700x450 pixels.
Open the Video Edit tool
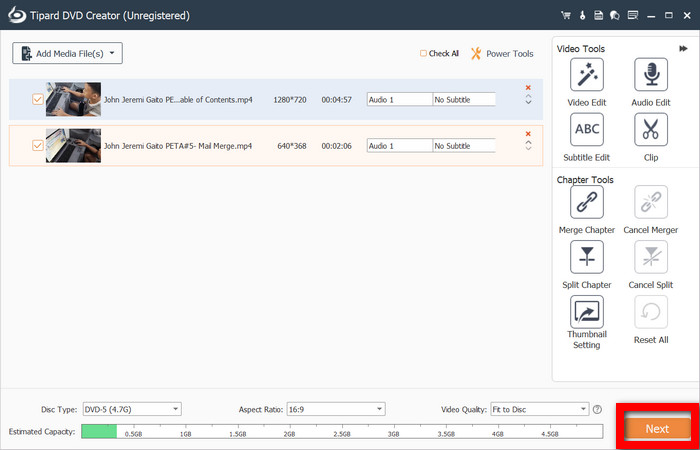tap(587, 75)
